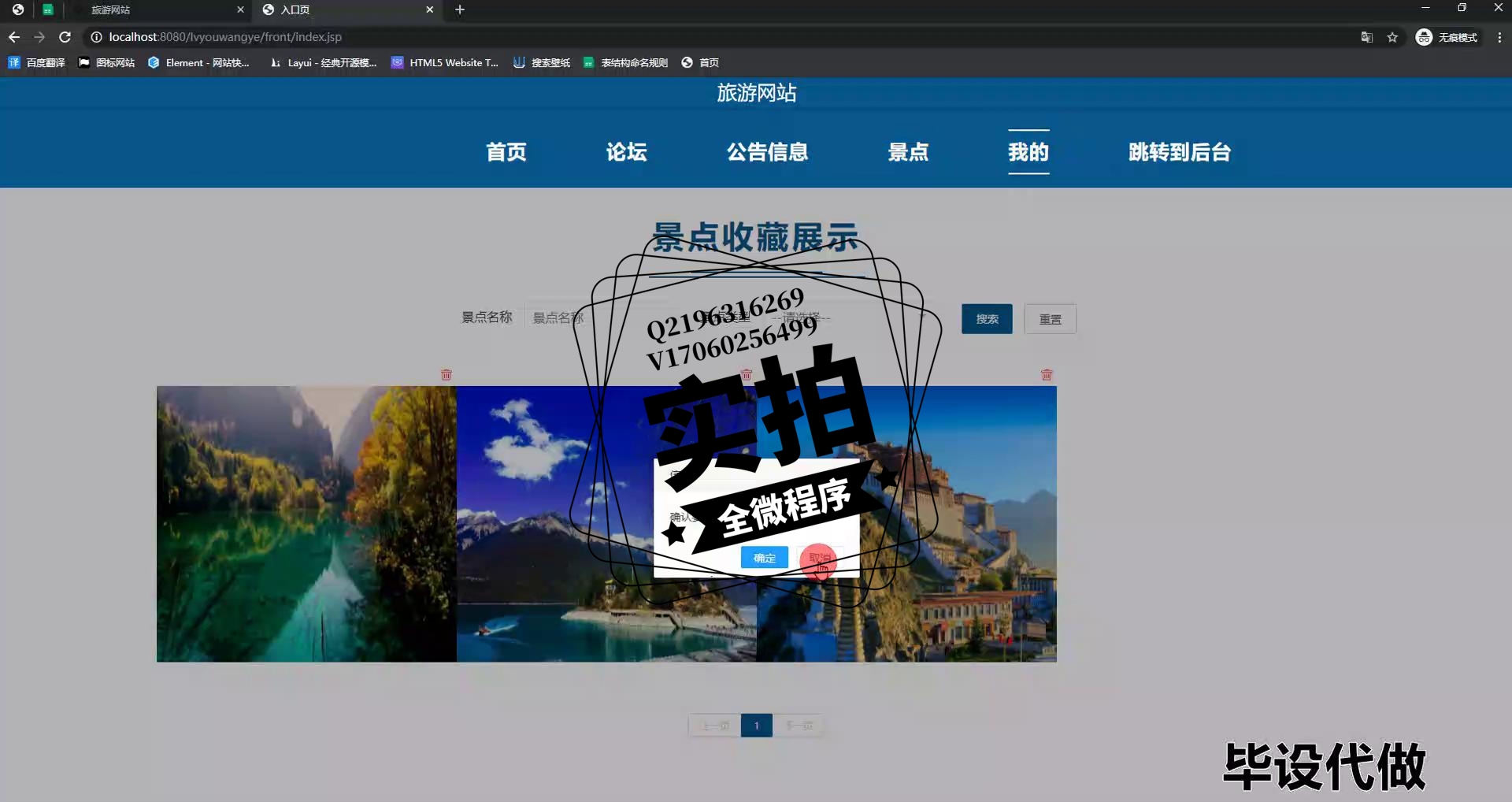Click the trash icon above the snow mountain image

pos(747,375)
